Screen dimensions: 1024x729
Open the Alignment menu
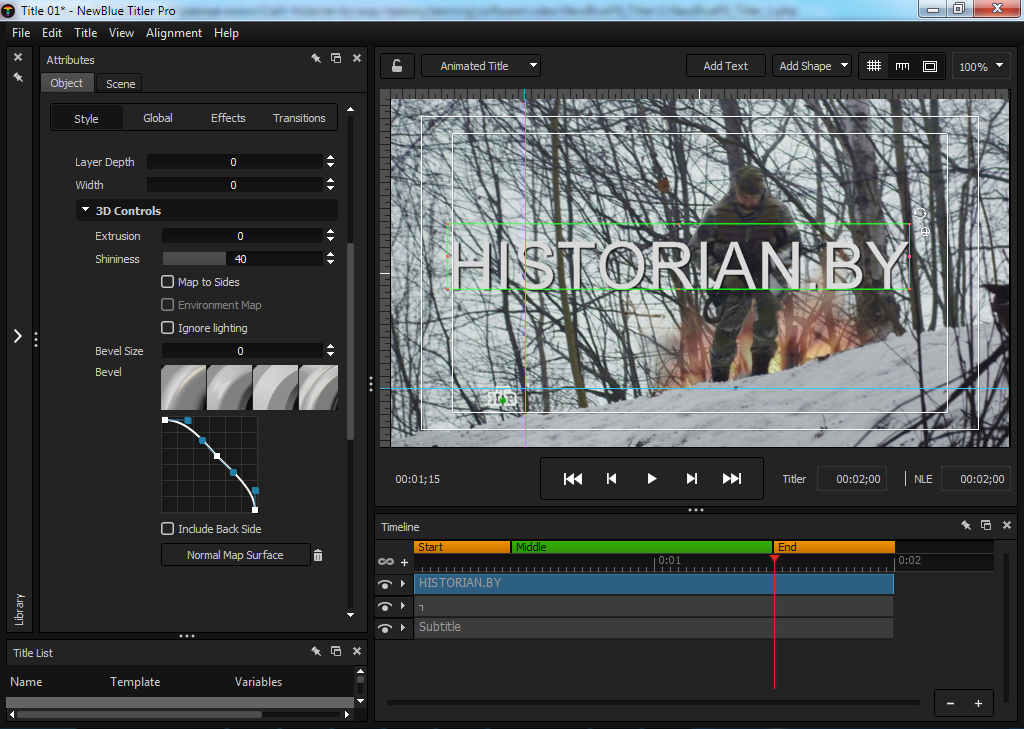point(174,33)
